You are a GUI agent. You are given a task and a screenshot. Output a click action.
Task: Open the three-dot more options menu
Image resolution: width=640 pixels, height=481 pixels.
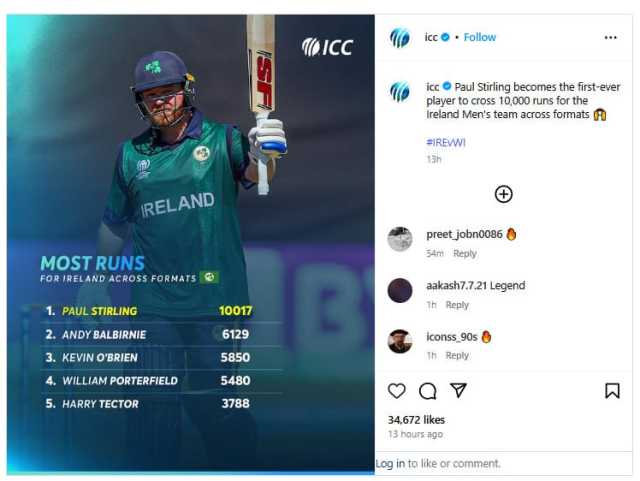(x=610, y=38)
